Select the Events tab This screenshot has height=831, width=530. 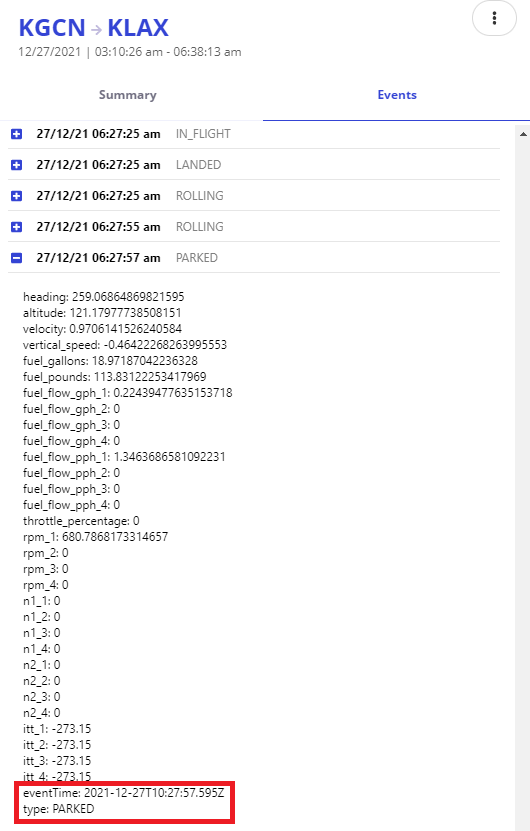[x=397, y=95]
